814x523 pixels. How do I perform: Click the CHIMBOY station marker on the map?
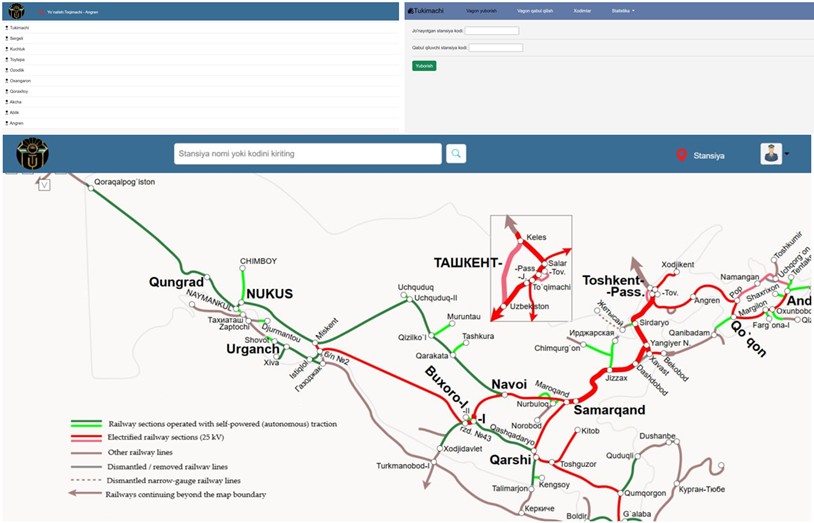[x=242, y=269]
